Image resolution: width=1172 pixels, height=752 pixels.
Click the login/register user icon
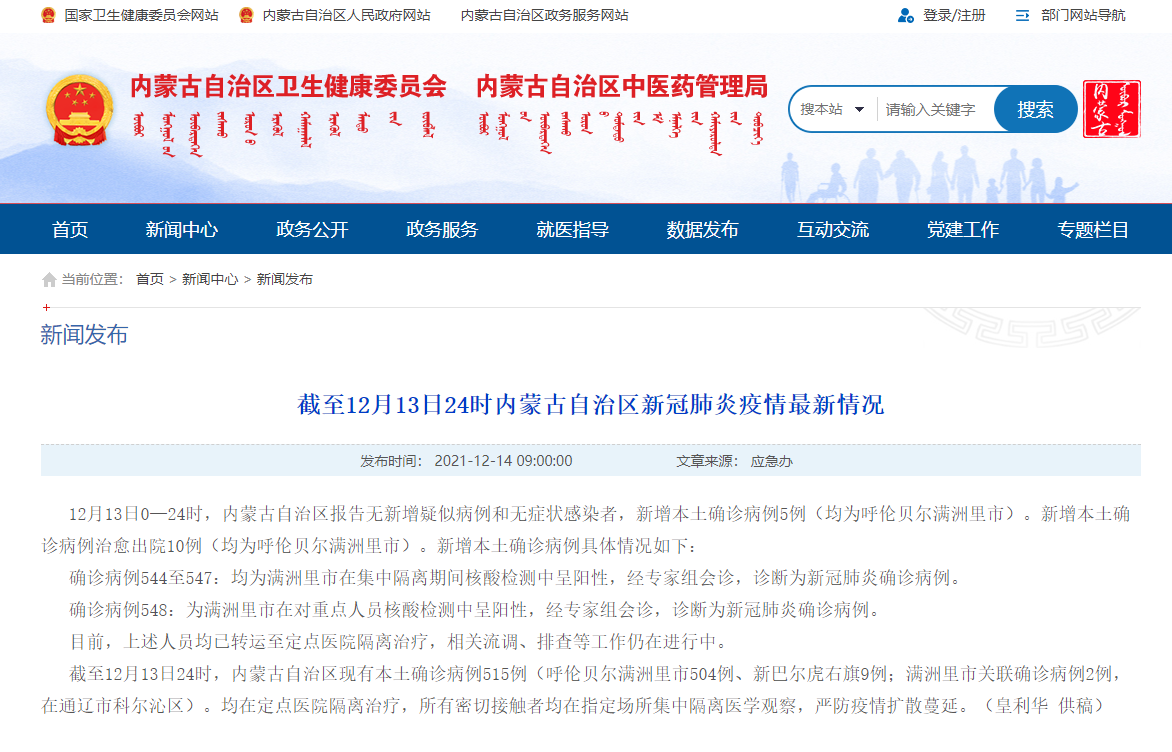906,15
